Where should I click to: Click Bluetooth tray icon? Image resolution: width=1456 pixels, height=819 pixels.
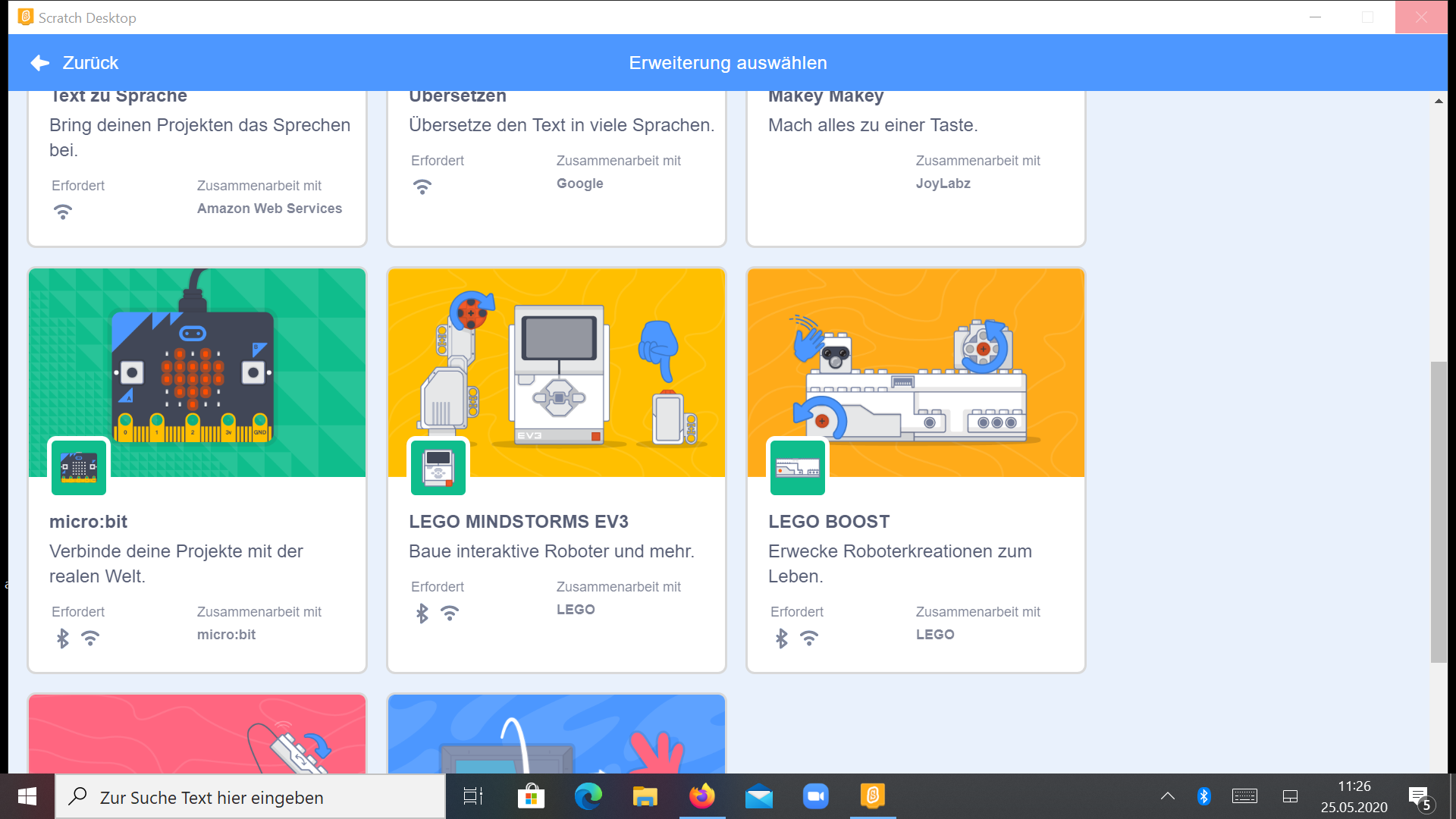coord(1203,796)
